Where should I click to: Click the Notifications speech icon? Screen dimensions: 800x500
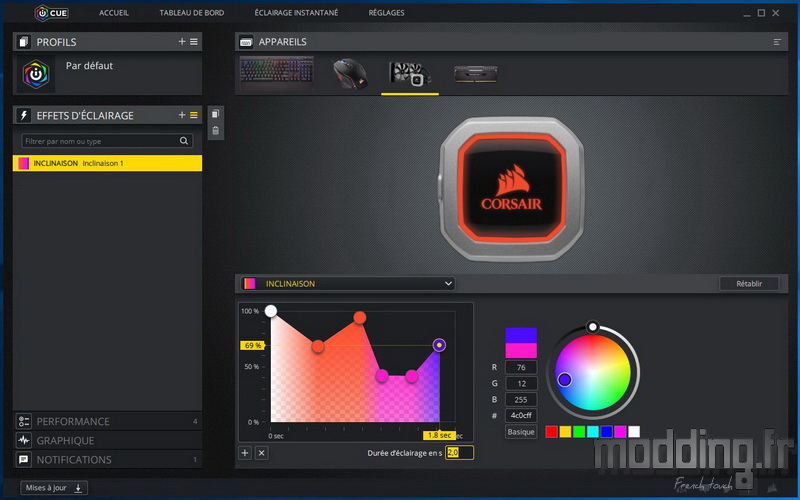tap(23, 460)
